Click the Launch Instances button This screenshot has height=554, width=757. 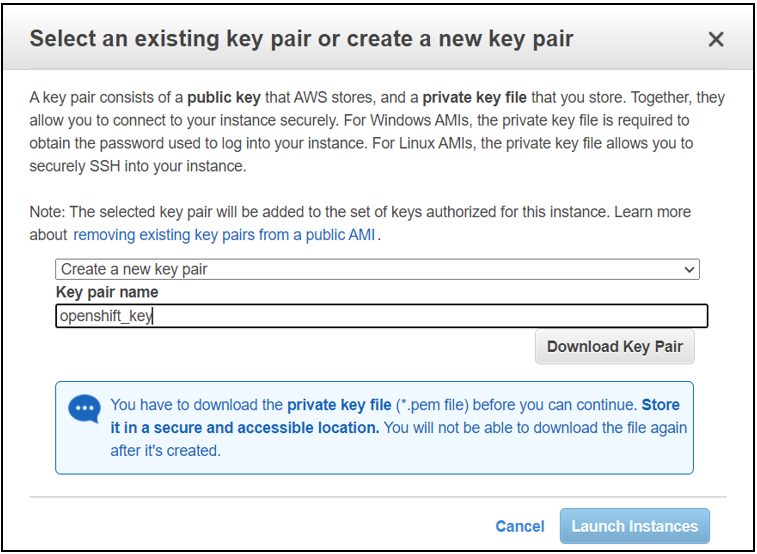click(634, 526)
